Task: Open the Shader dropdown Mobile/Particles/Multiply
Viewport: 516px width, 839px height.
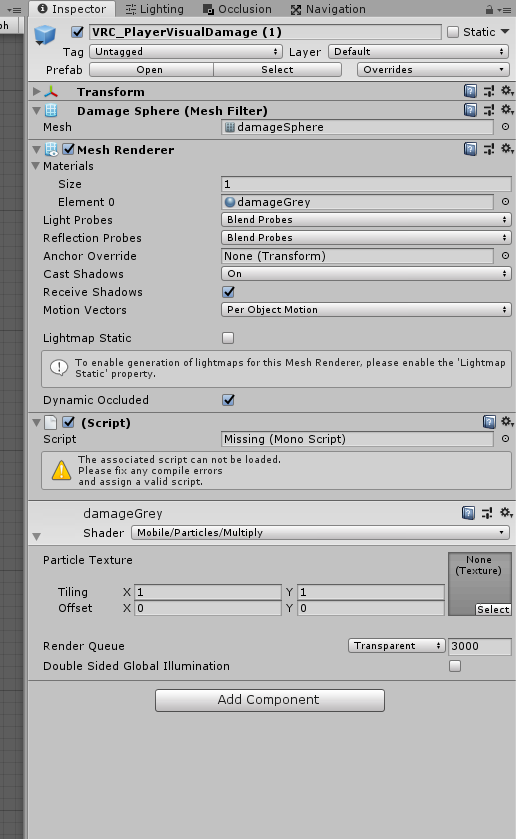Action: pos(320,533)
